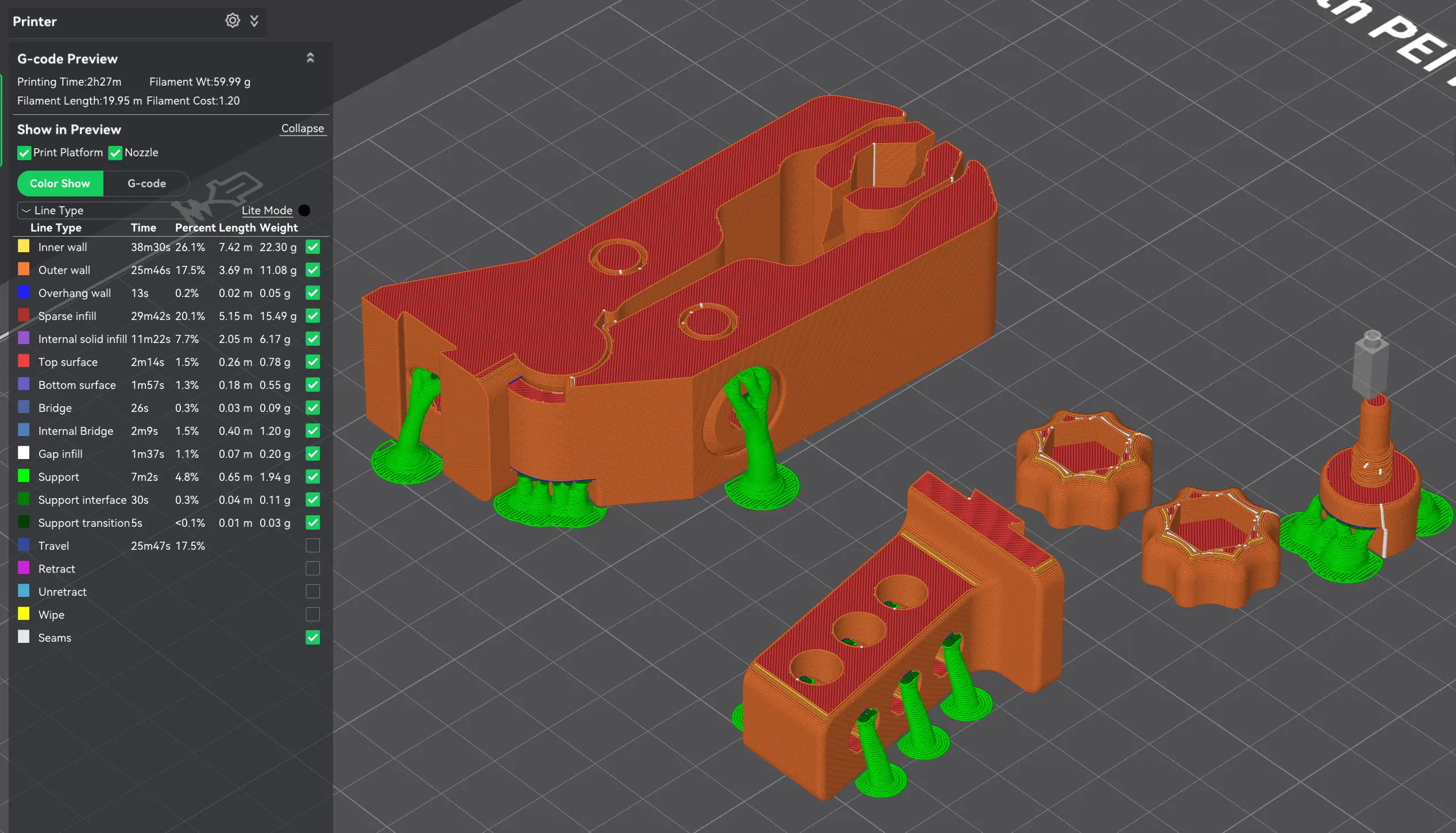Click Seams white color swatch

[24, 637]
